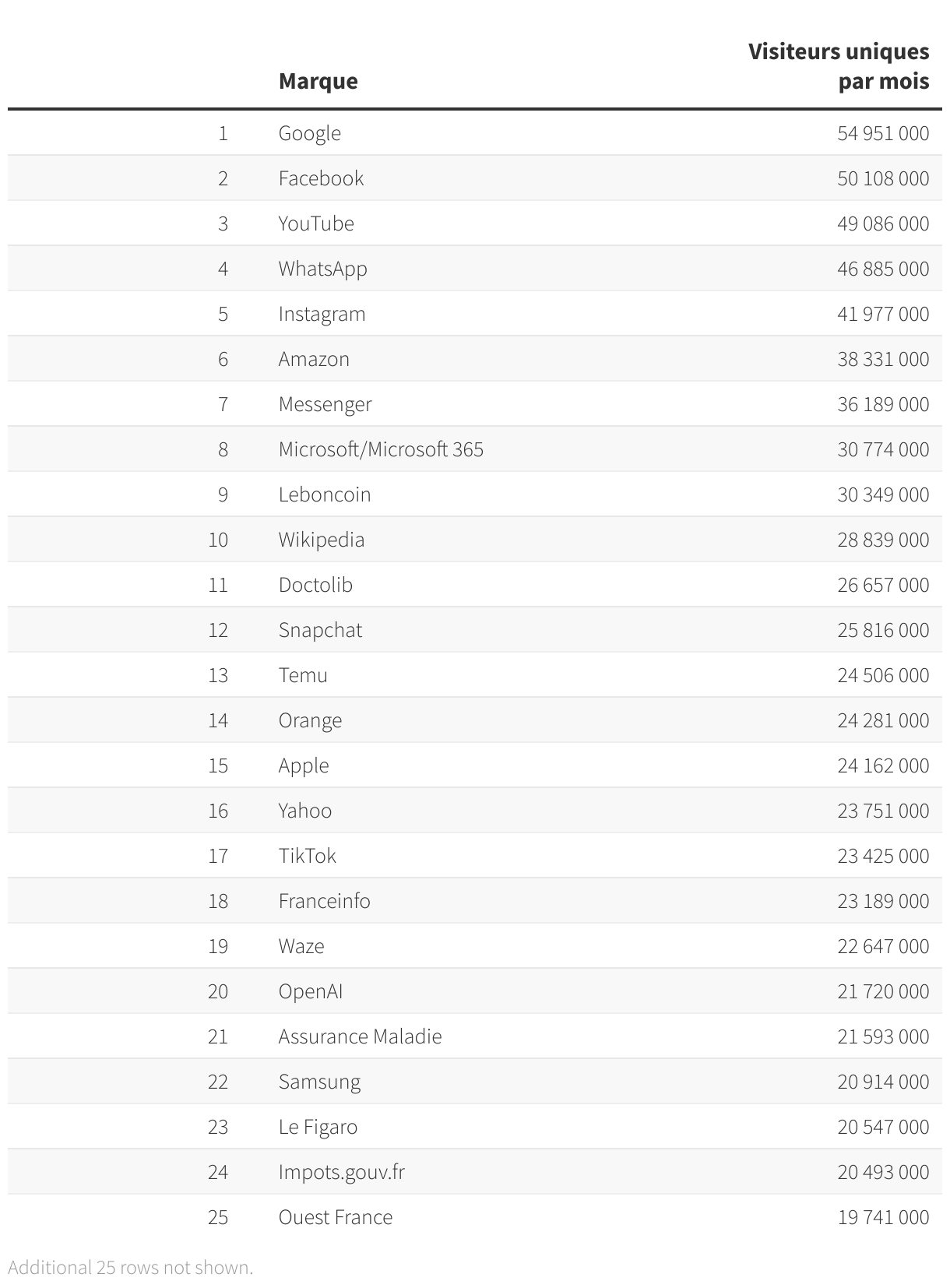The width and height of the screenshot is (950, 1288).
Task: Select the Google row
Action: tap(475, 133)
